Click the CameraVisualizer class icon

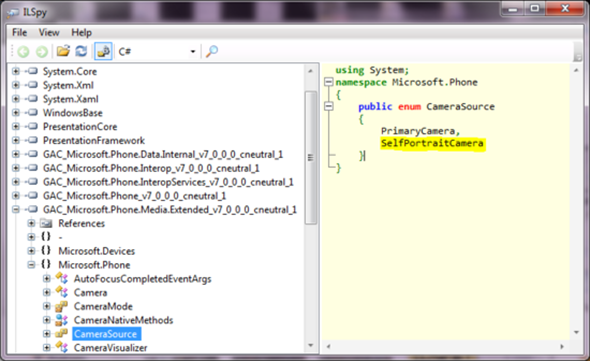click(x=62, y=347)
